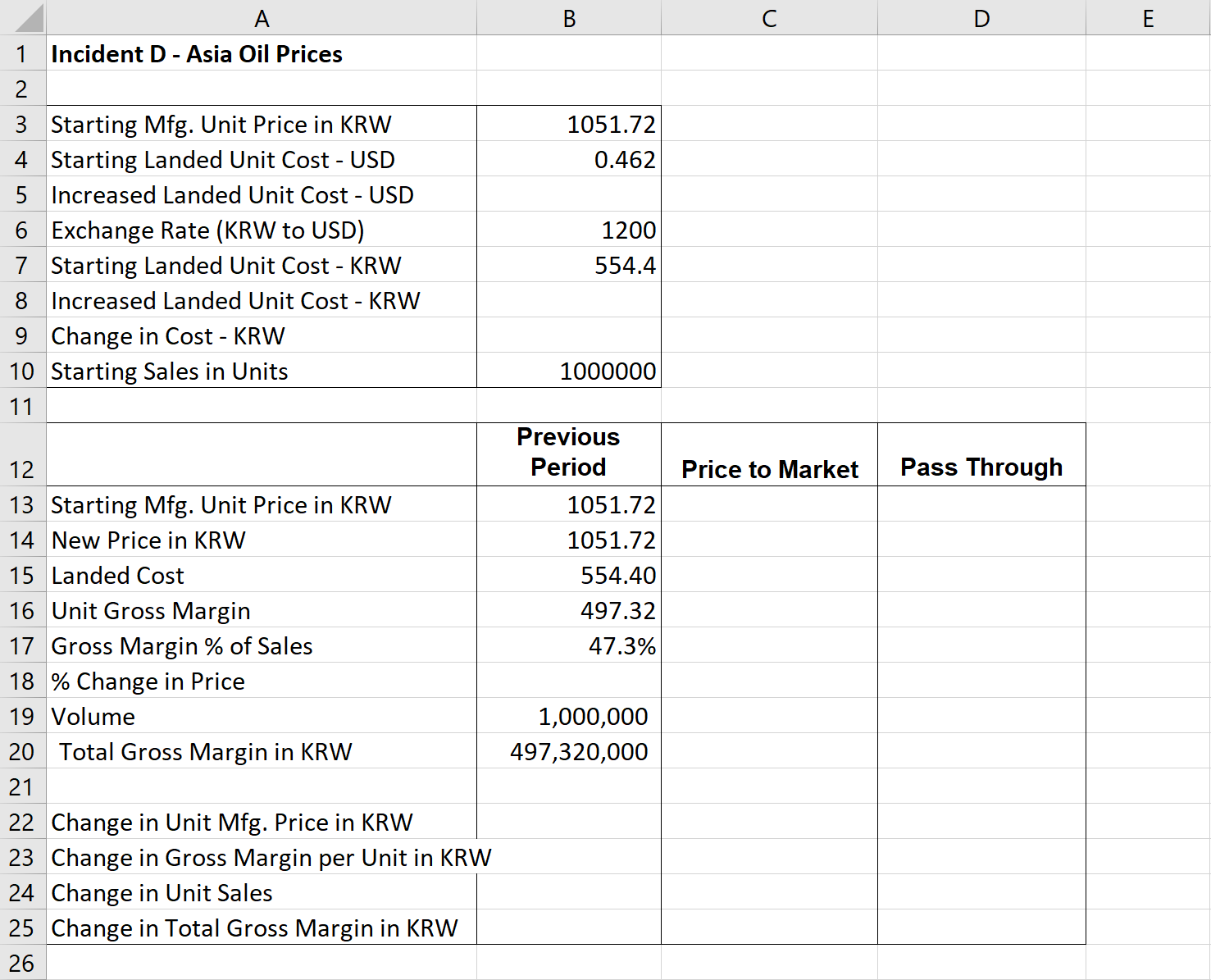1211x980 pixels.
Task: Click 'Landed Cost' label
Action: [x=118, y=576]
